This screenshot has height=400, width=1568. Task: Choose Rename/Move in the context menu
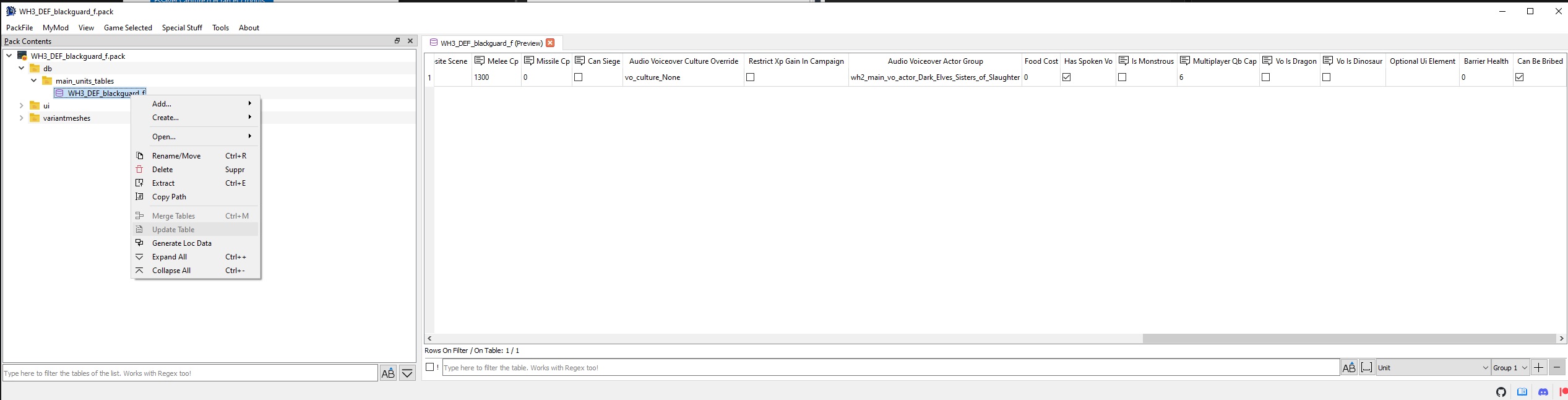[x=176, y=156]
